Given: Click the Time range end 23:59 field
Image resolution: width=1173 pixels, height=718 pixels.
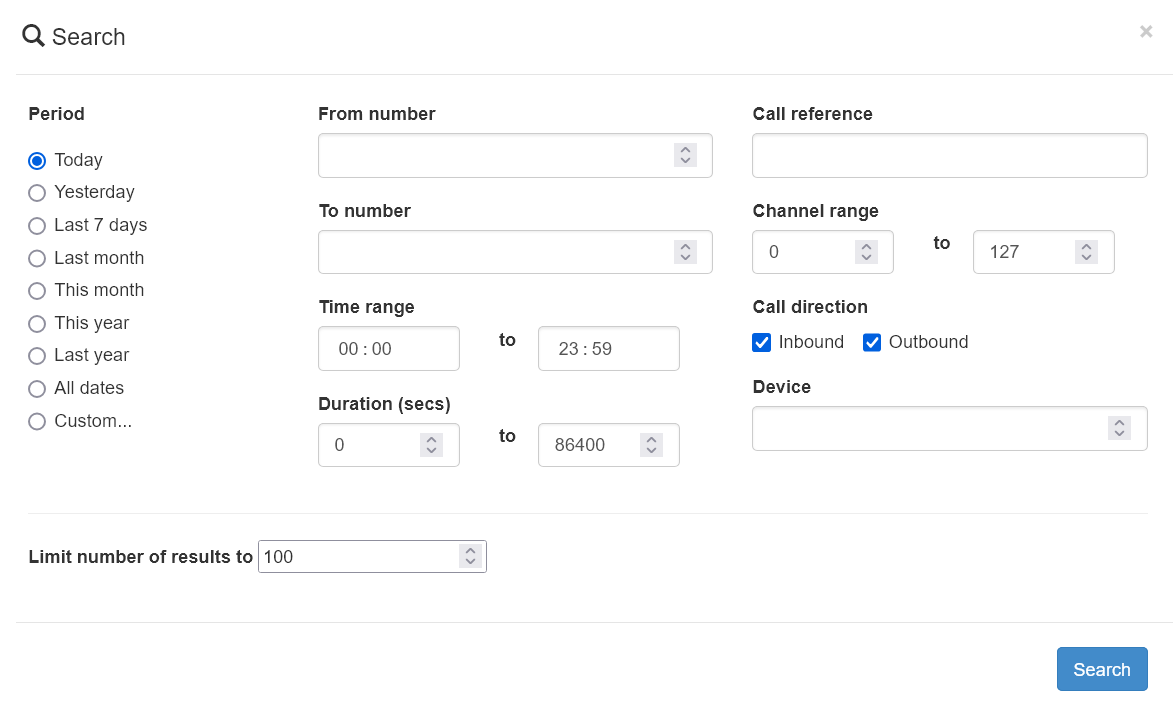Looking at the screenshot, I should (608, 349).
